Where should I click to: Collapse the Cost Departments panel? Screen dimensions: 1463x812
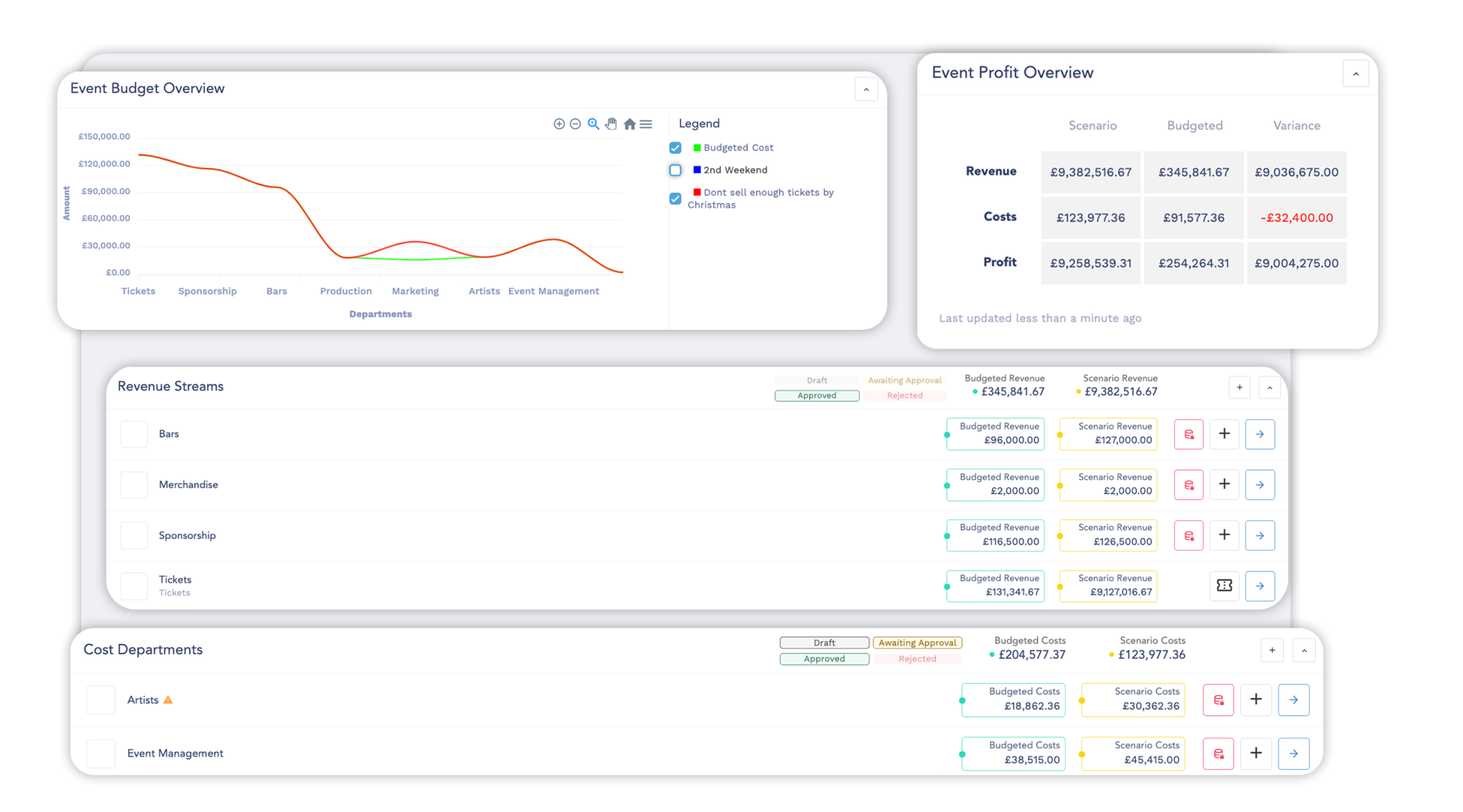tap(1304, 650)
